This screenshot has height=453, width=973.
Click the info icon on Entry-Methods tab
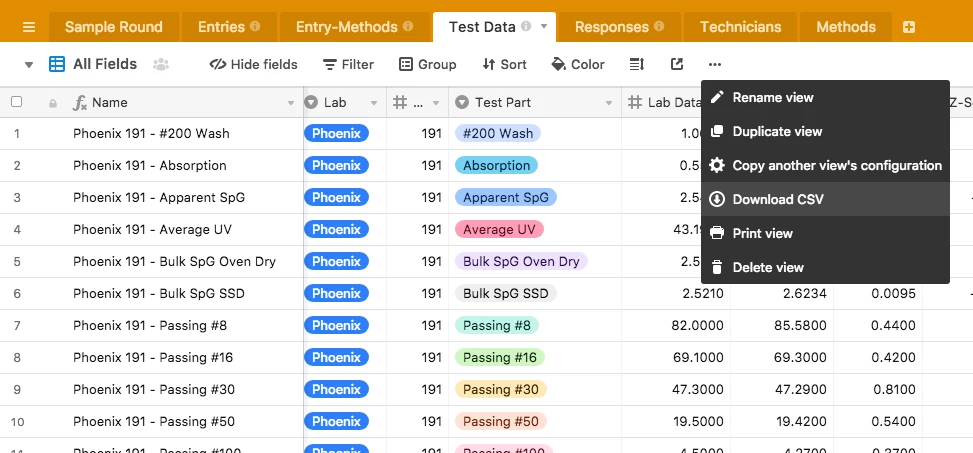(408, 27)
